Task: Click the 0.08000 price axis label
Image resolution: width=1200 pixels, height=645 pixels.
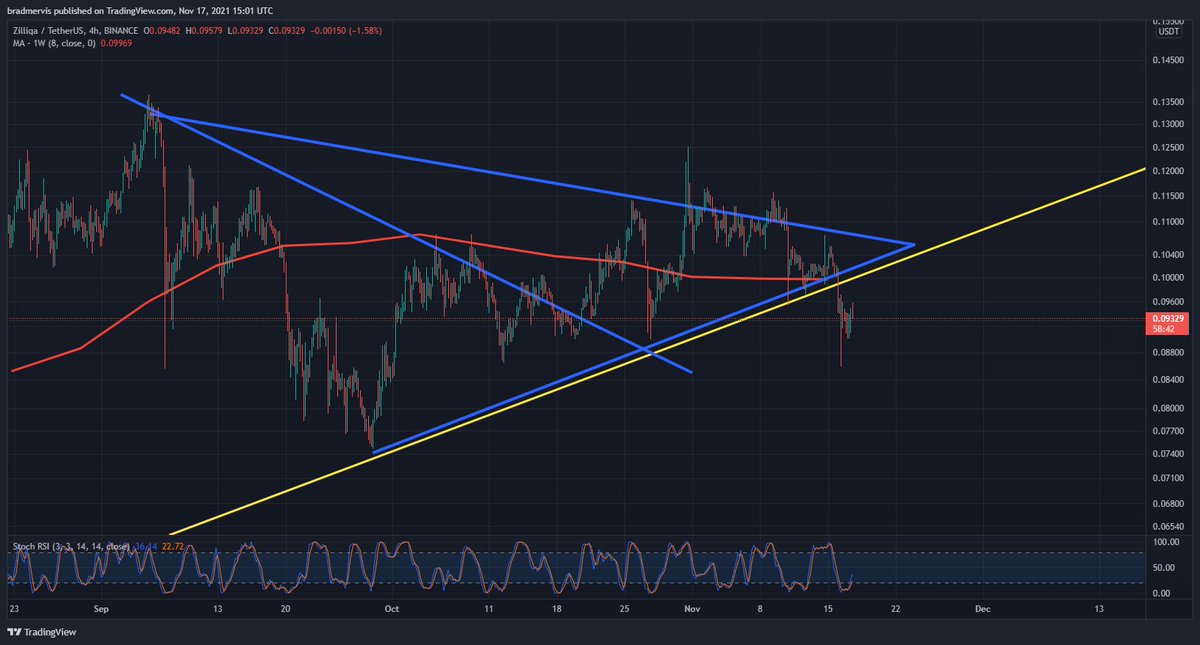Action: point(1168,408)
